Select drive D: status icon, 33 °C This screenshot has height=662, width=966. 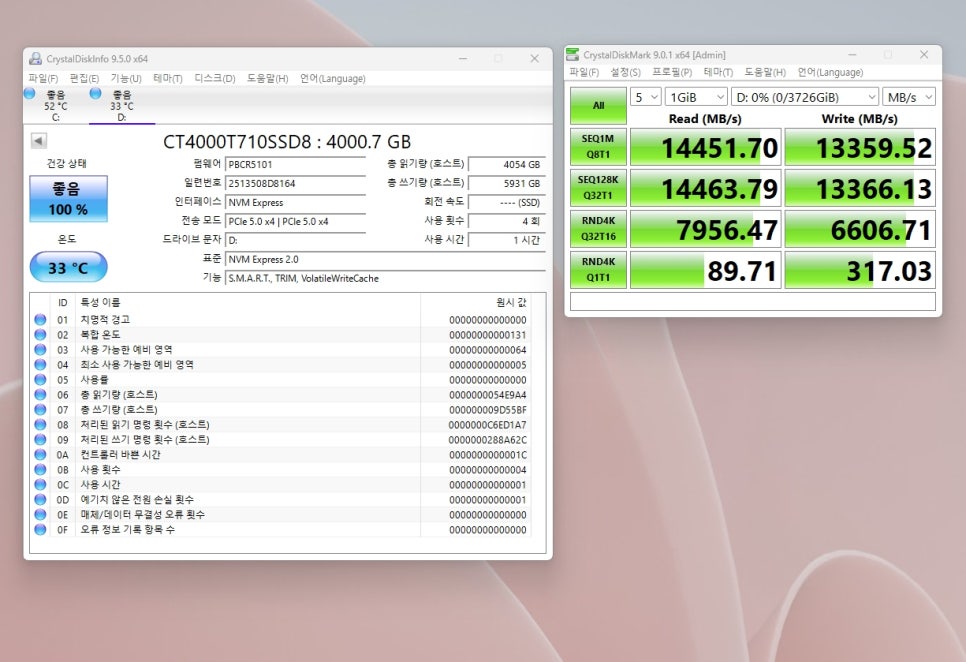[95, 94]
